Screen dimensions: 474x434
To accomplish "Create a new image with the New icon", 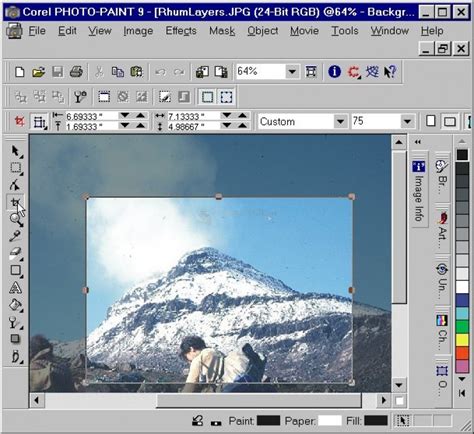I will (20, 72).
